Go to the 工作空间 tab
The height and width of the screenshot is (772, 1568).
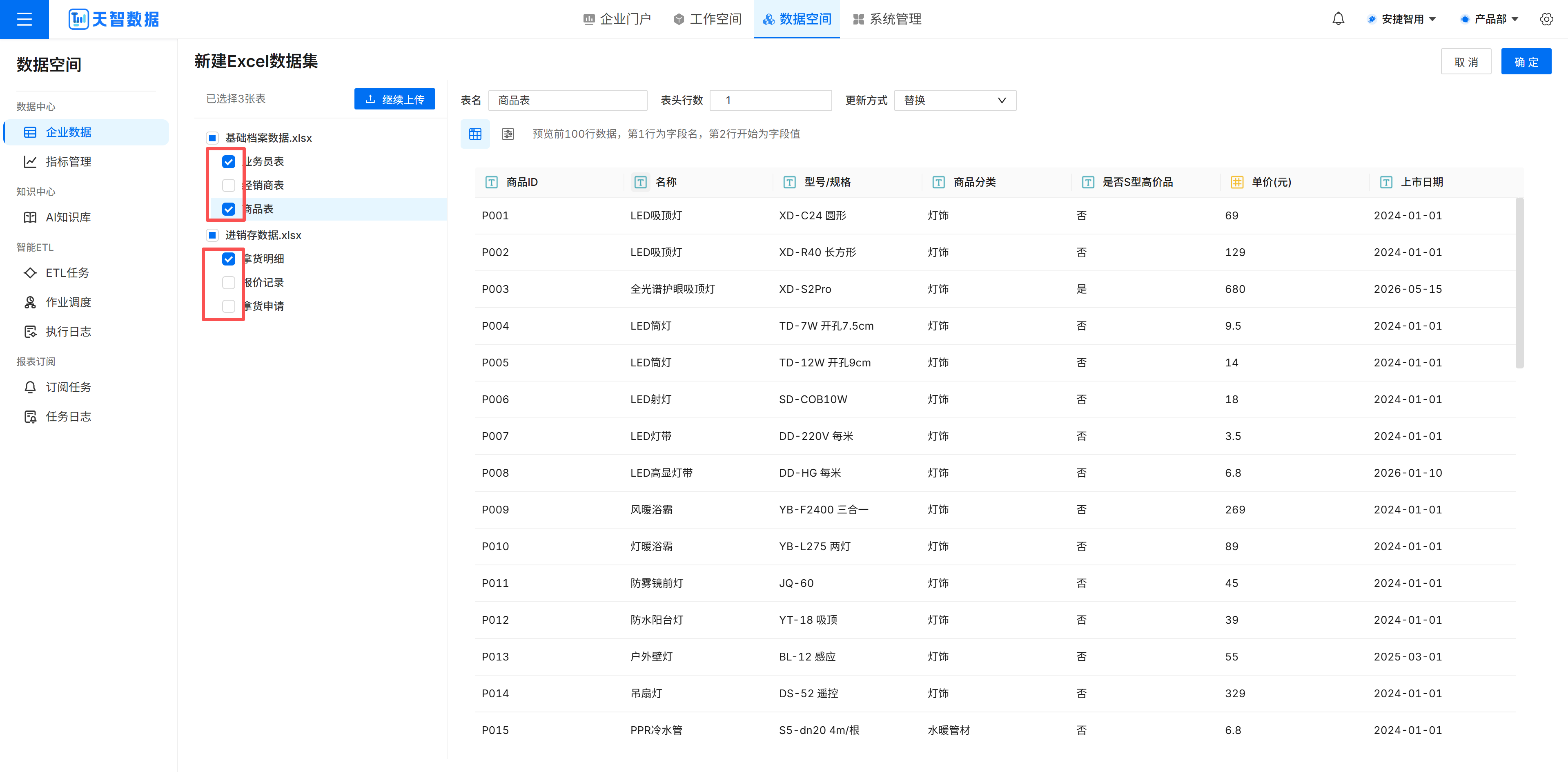(707, 19)
